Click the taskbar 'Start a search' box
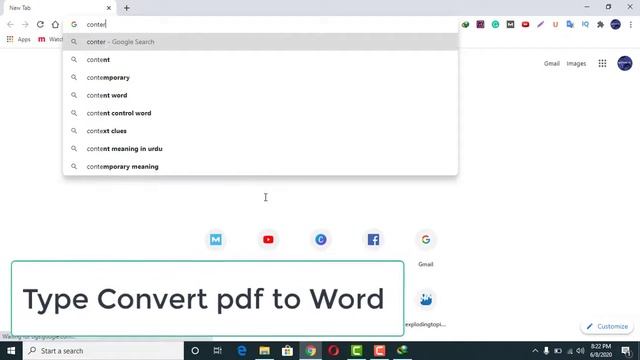The image size is (640, 360). (x=103, y=351)
